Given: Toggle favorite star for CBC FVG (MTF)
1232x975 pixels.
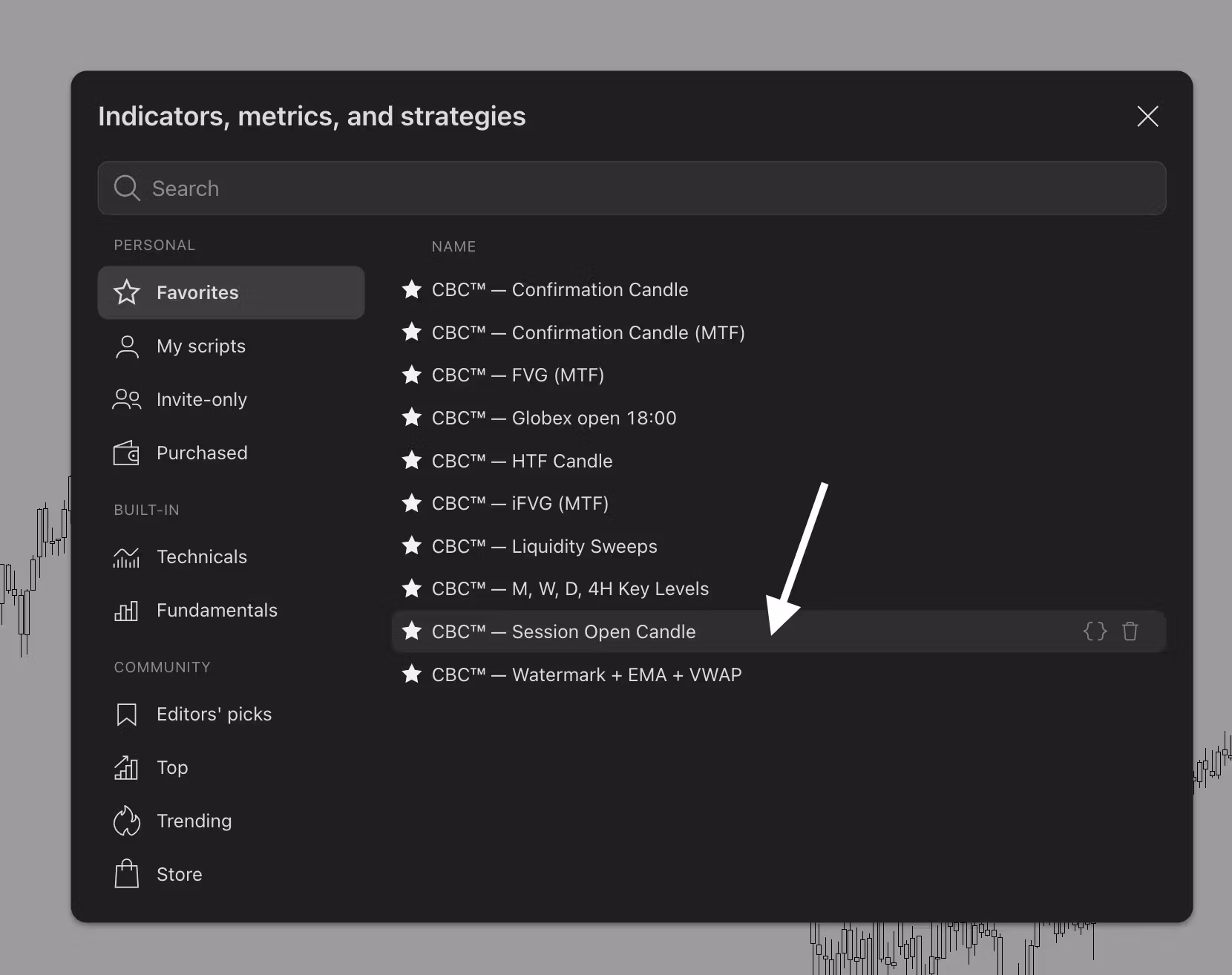Looking at the screenshot, I should click(x=412, y=375).
